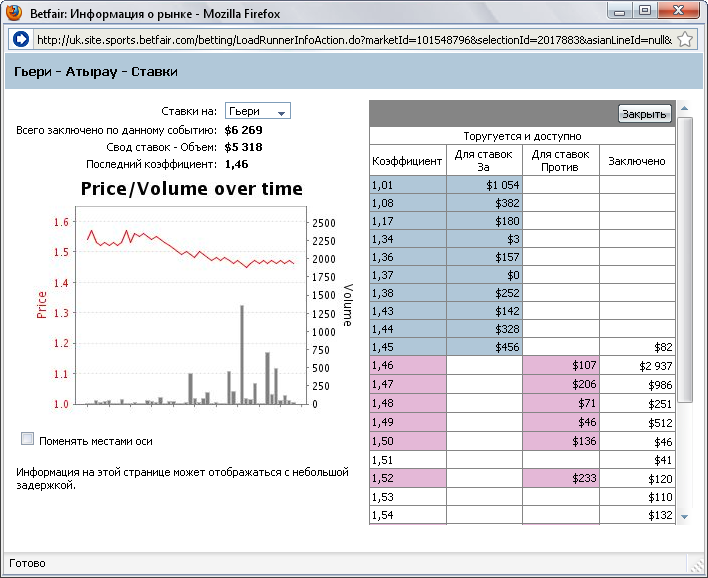
Task: Click the vertical scrollbar thumb
Action: [685, 260]
